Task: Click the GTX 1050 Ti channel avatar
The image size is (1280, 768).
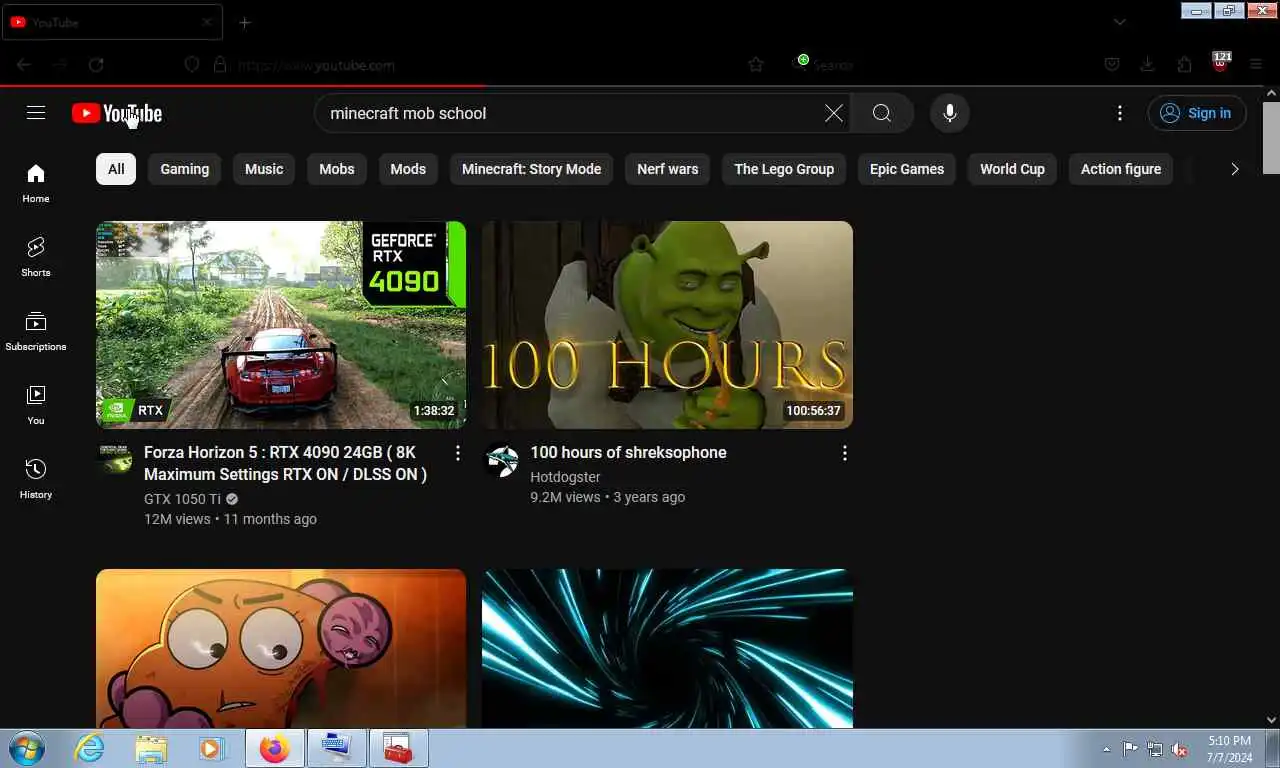Action: (114, 460)
